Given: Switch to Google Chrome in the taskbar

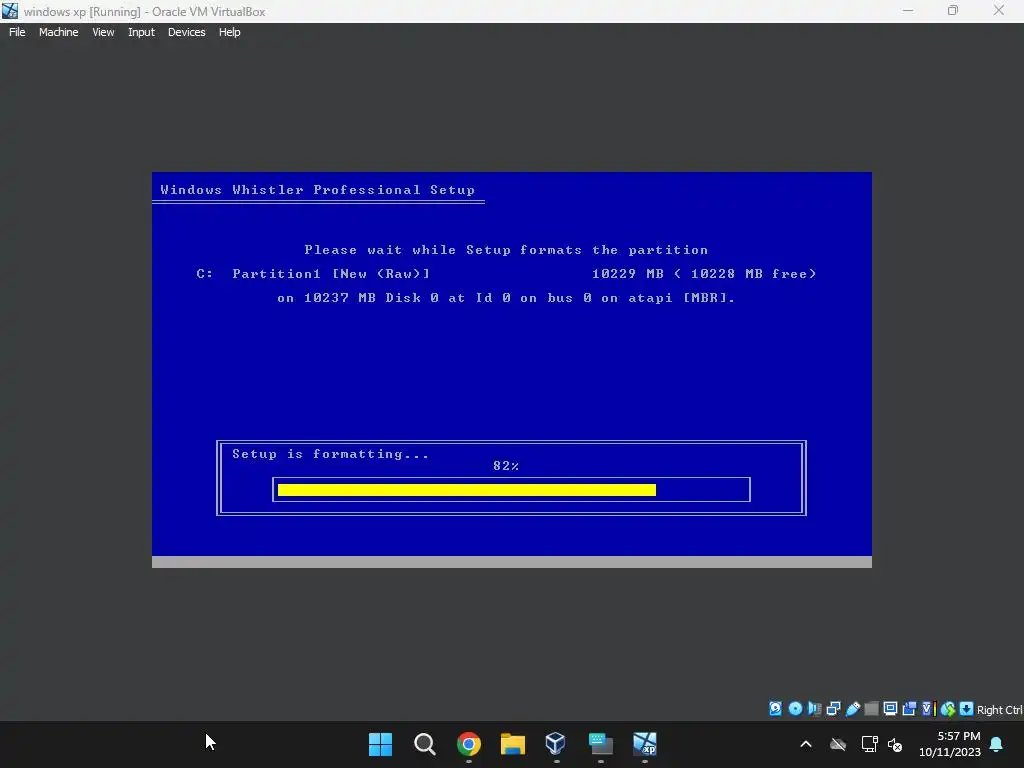Looking at the screenshot, I should click(469, 744).
